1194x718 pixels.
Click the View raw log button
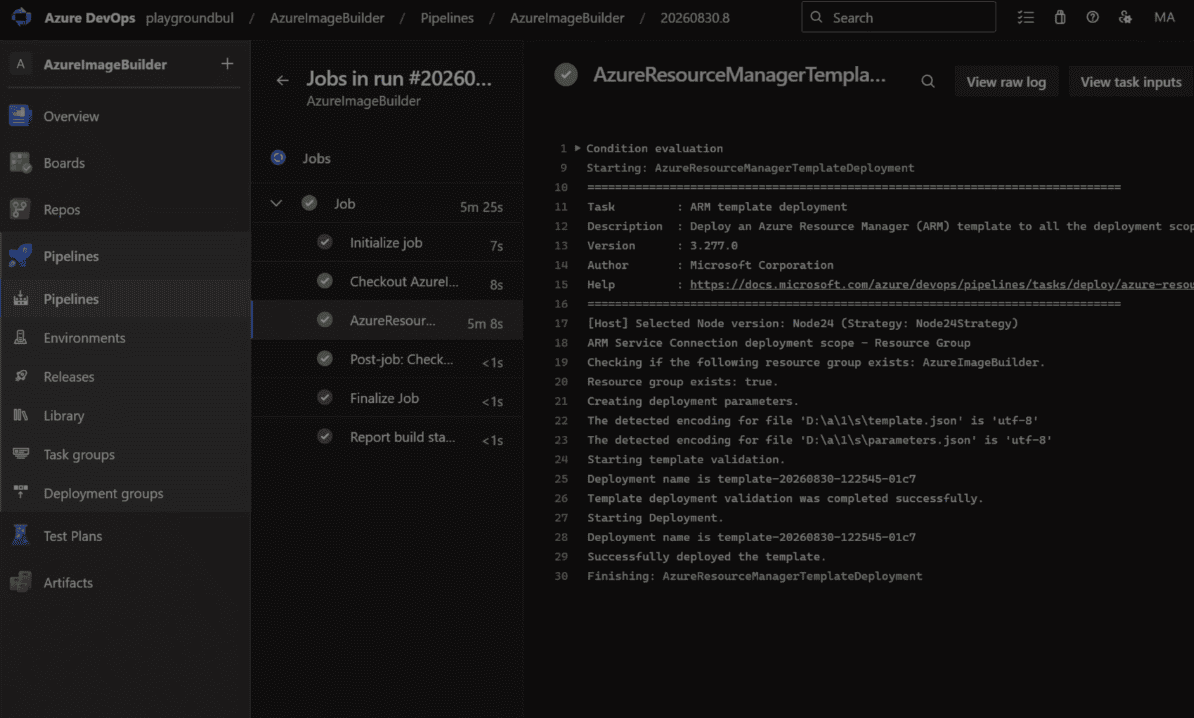click(1006, 81)
